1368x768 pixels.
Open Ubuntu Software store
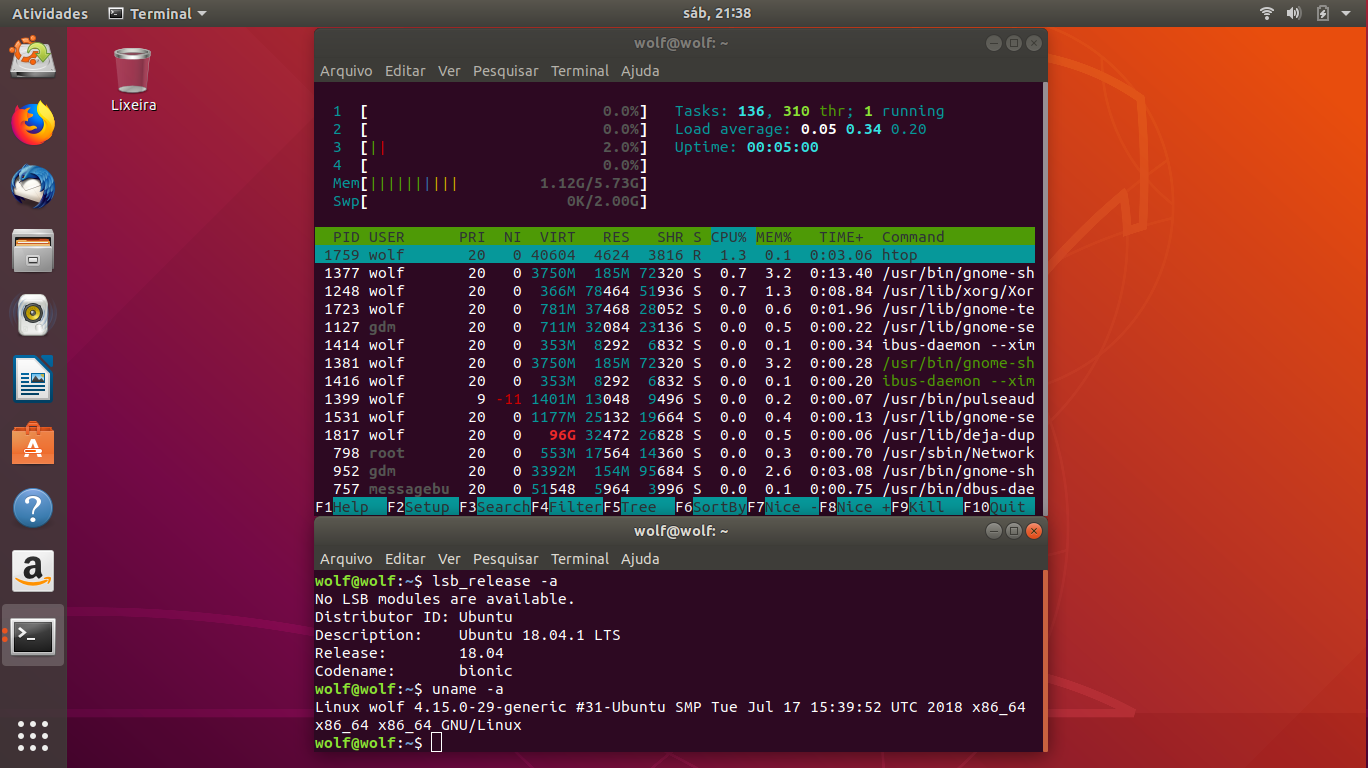click(33, 443)
